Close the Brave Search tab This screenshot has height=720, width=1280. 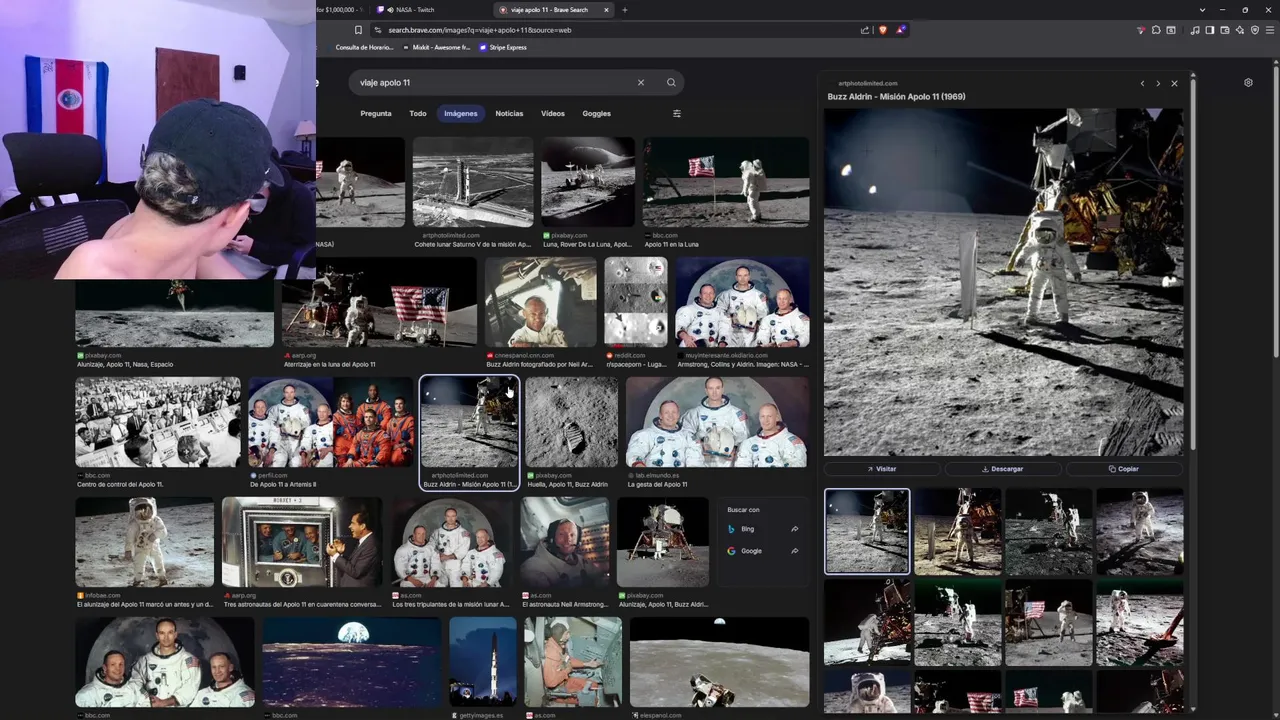tap(606, 10)
